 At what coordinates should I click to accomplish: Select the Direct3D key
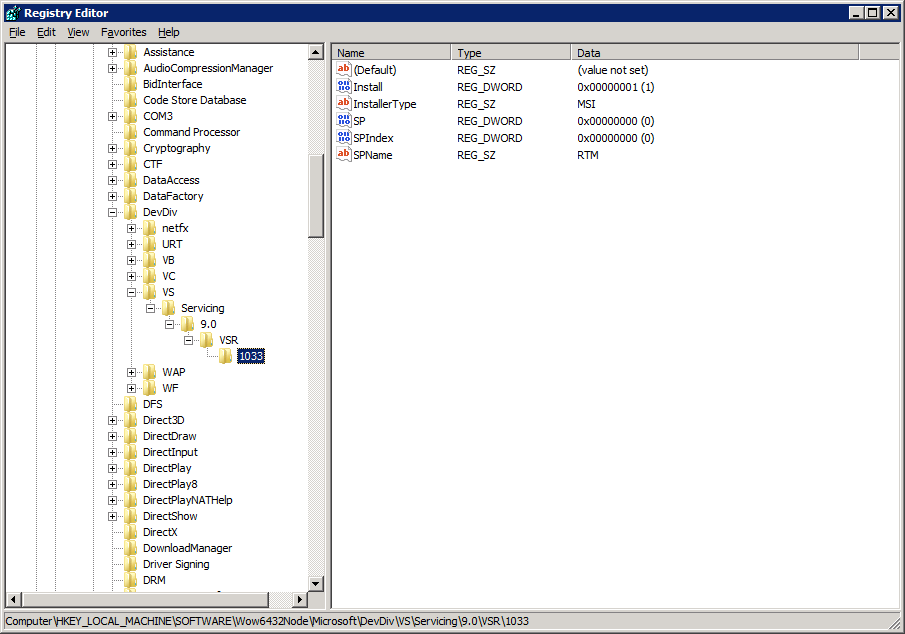coord(163,420)
